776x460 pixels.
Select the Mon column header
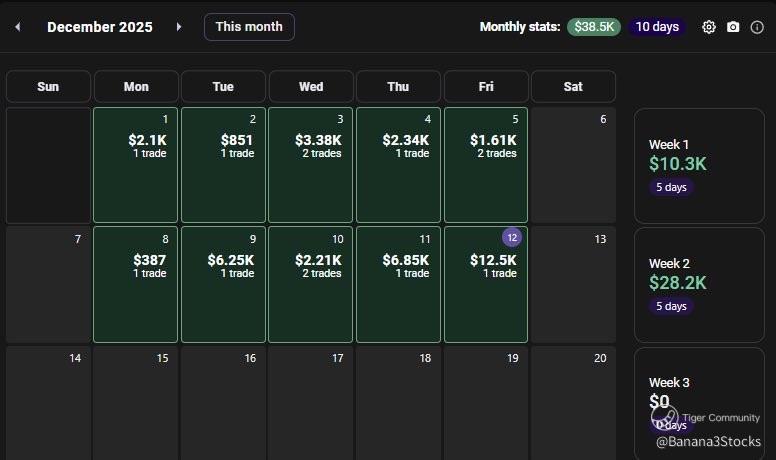136,87
